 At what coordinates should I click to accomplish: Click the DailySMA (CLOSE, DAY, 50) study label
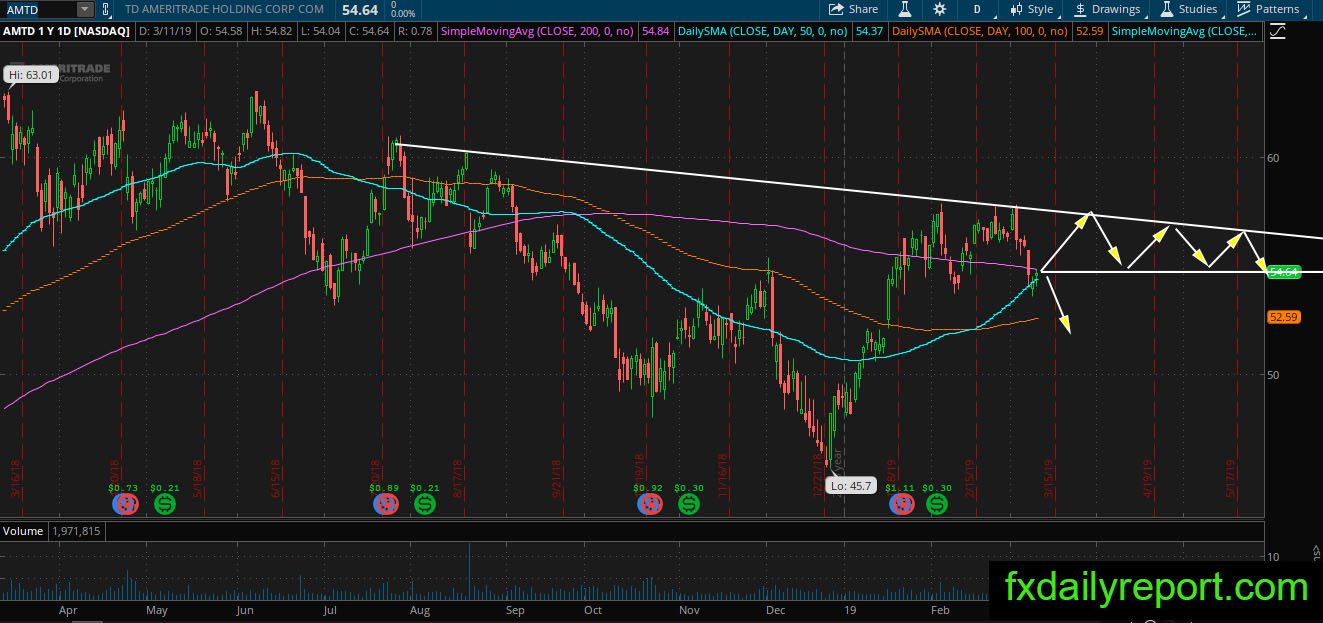(763, 32)
